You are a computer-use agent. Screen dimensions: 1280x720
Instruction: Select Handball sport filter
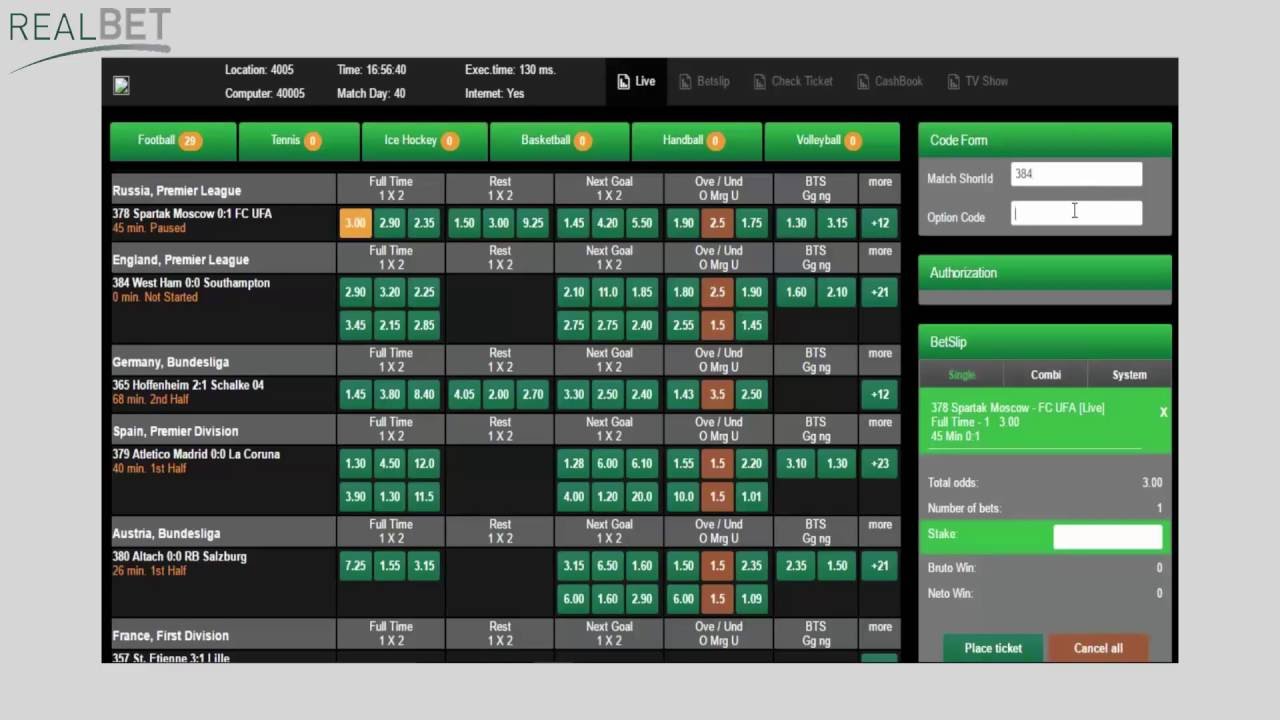click(696, 141)
